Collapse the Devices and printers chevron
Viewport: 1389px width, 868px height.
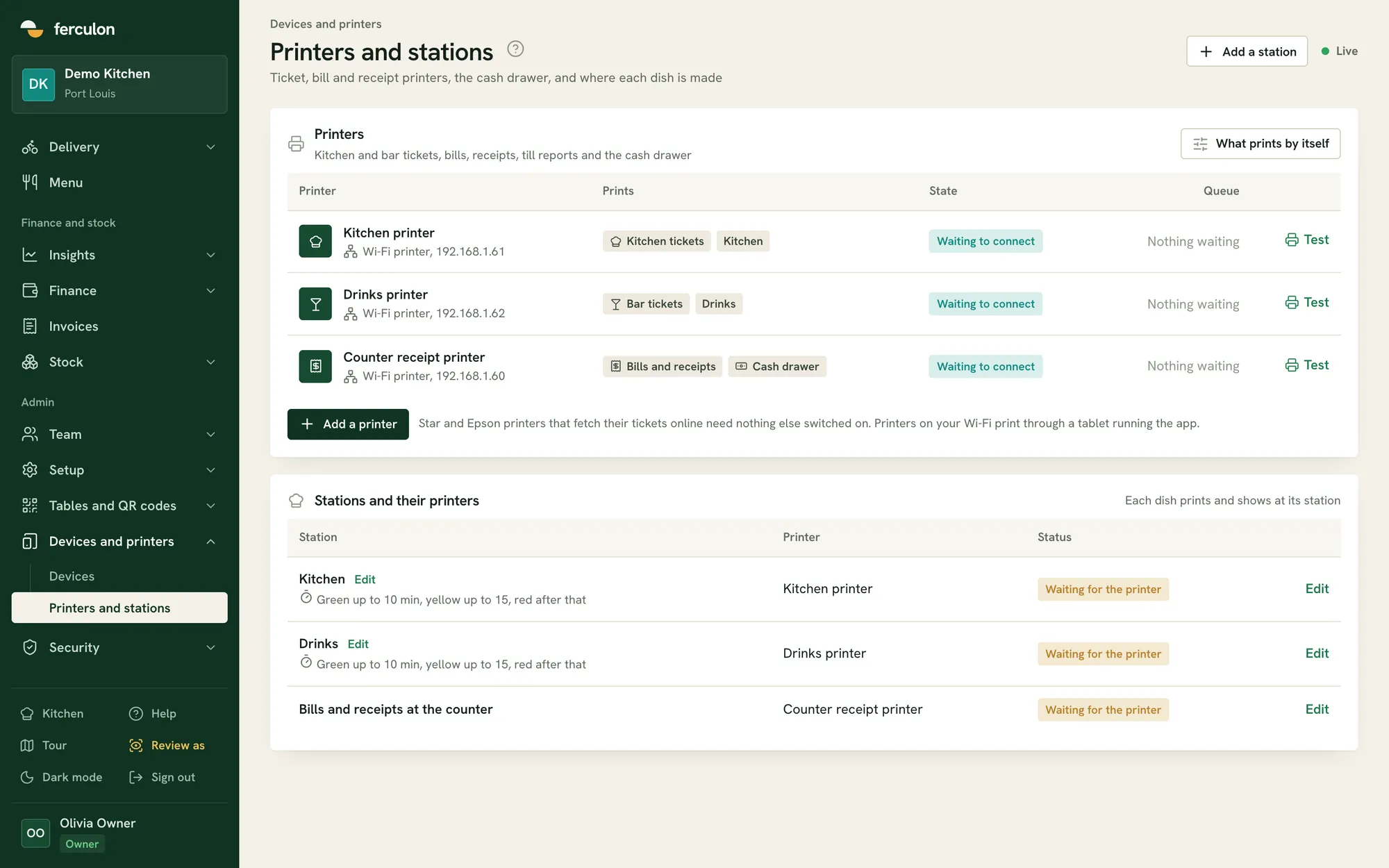(211, 542)
